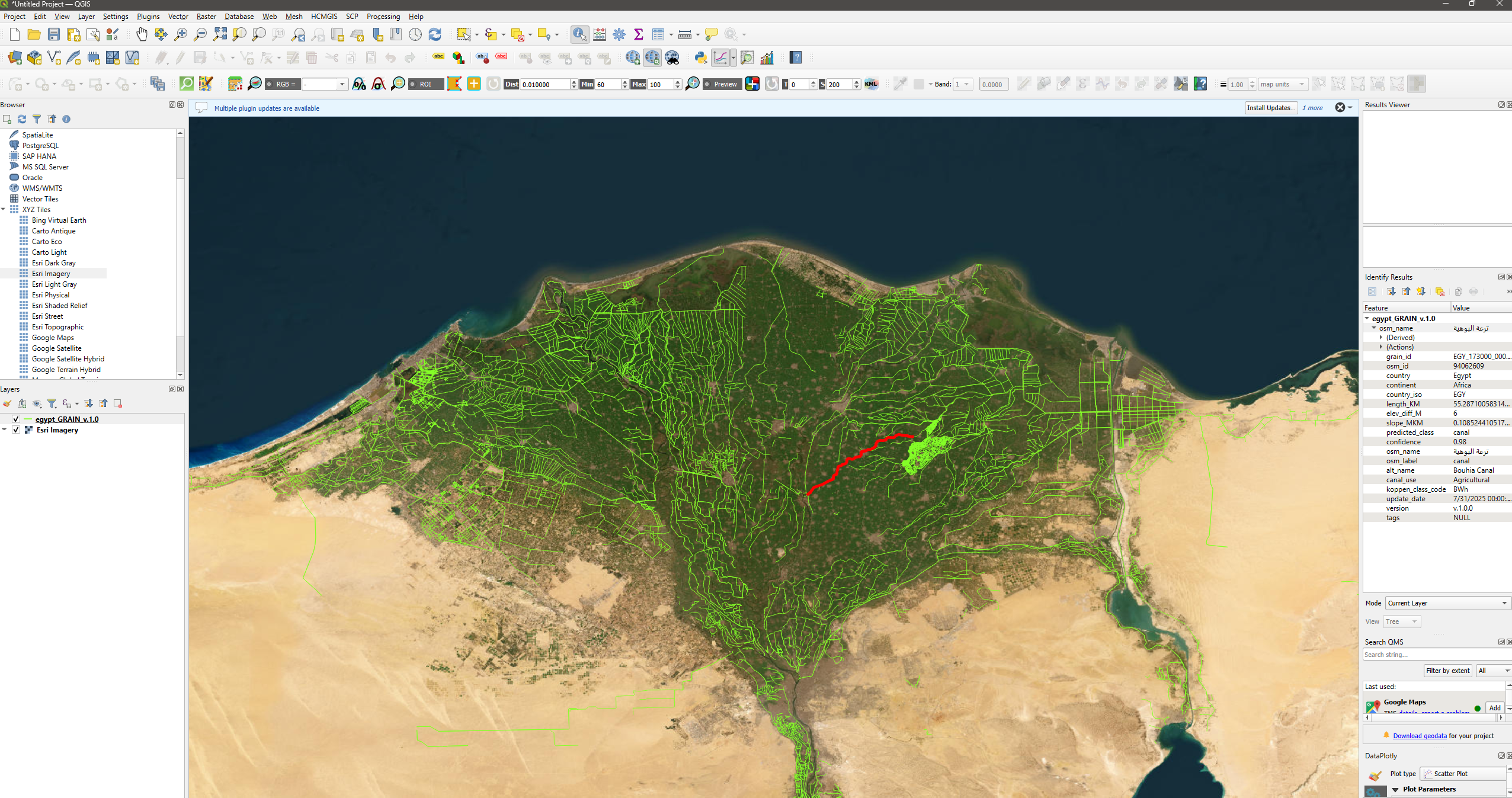This screenshot has height=798, width=1512.
Task: Click the KML icon in the toolbar
Action: coord(871,84)
